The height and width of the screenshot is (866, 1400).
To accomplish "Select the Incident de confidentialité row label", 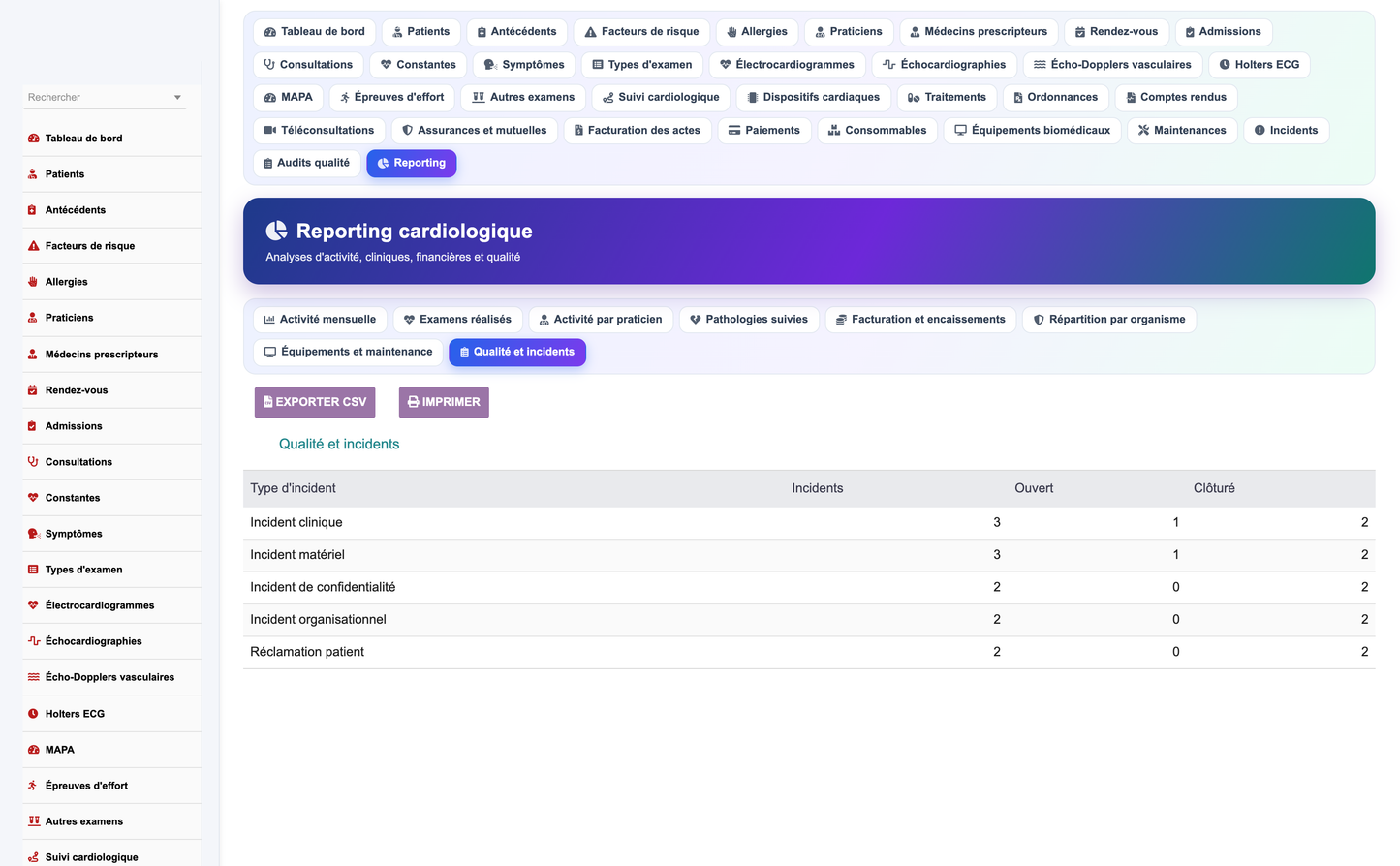I will coord(323,587).
